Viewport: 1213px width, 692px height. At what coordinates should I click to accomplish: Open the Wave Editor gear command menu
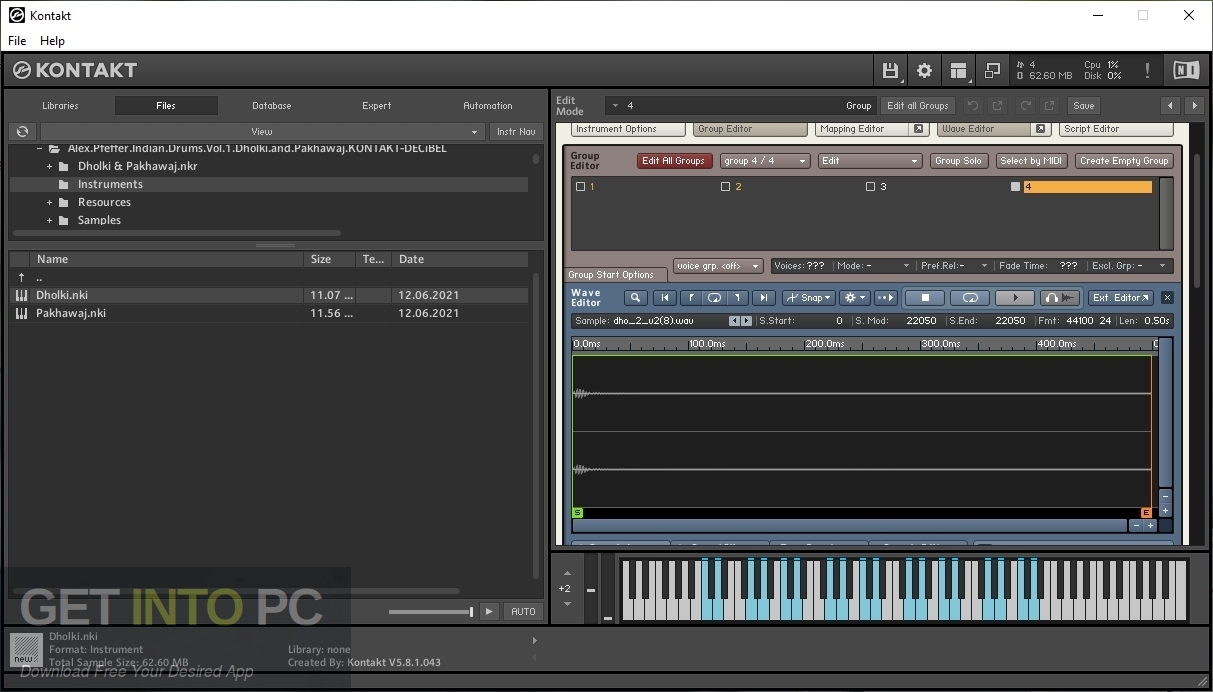[854, 297]
